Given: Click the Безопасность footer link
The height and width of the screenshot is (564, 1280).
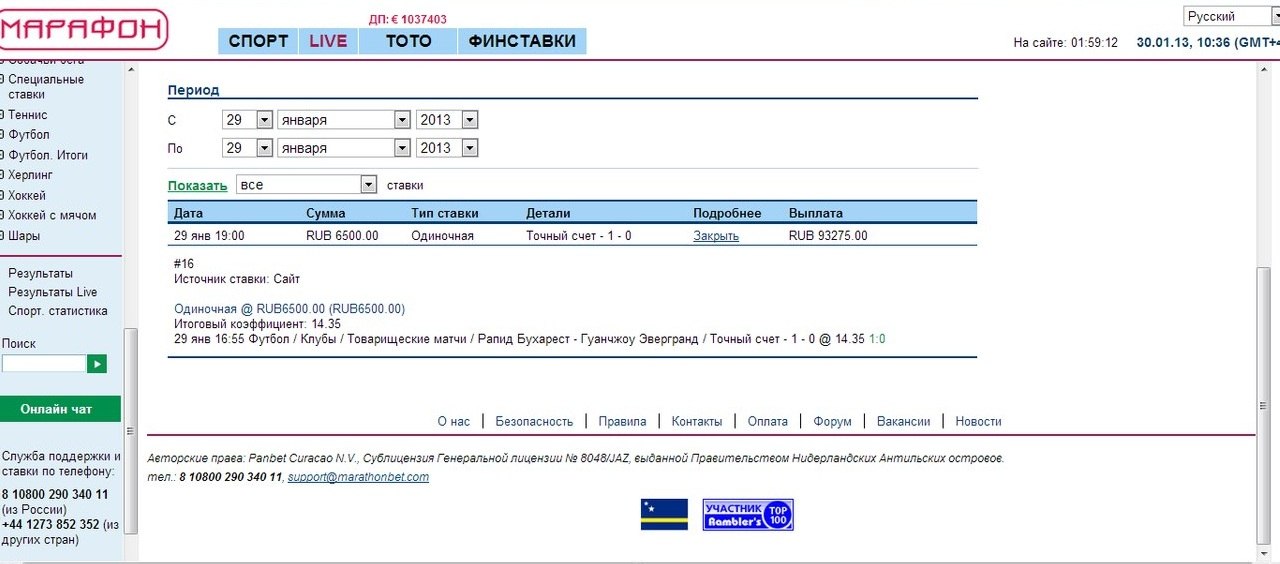Looking at the screenshot, I should [534, 421].
